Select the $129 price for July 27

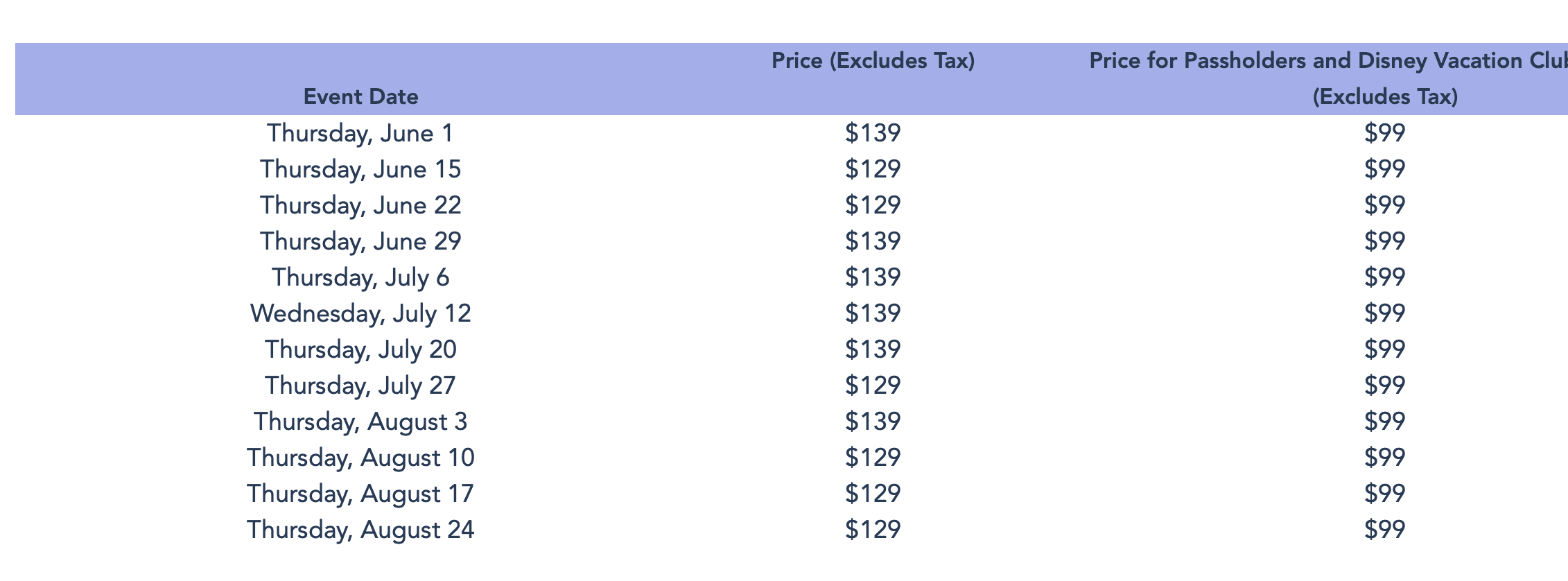pyautogui.click(x=873, y=385)
